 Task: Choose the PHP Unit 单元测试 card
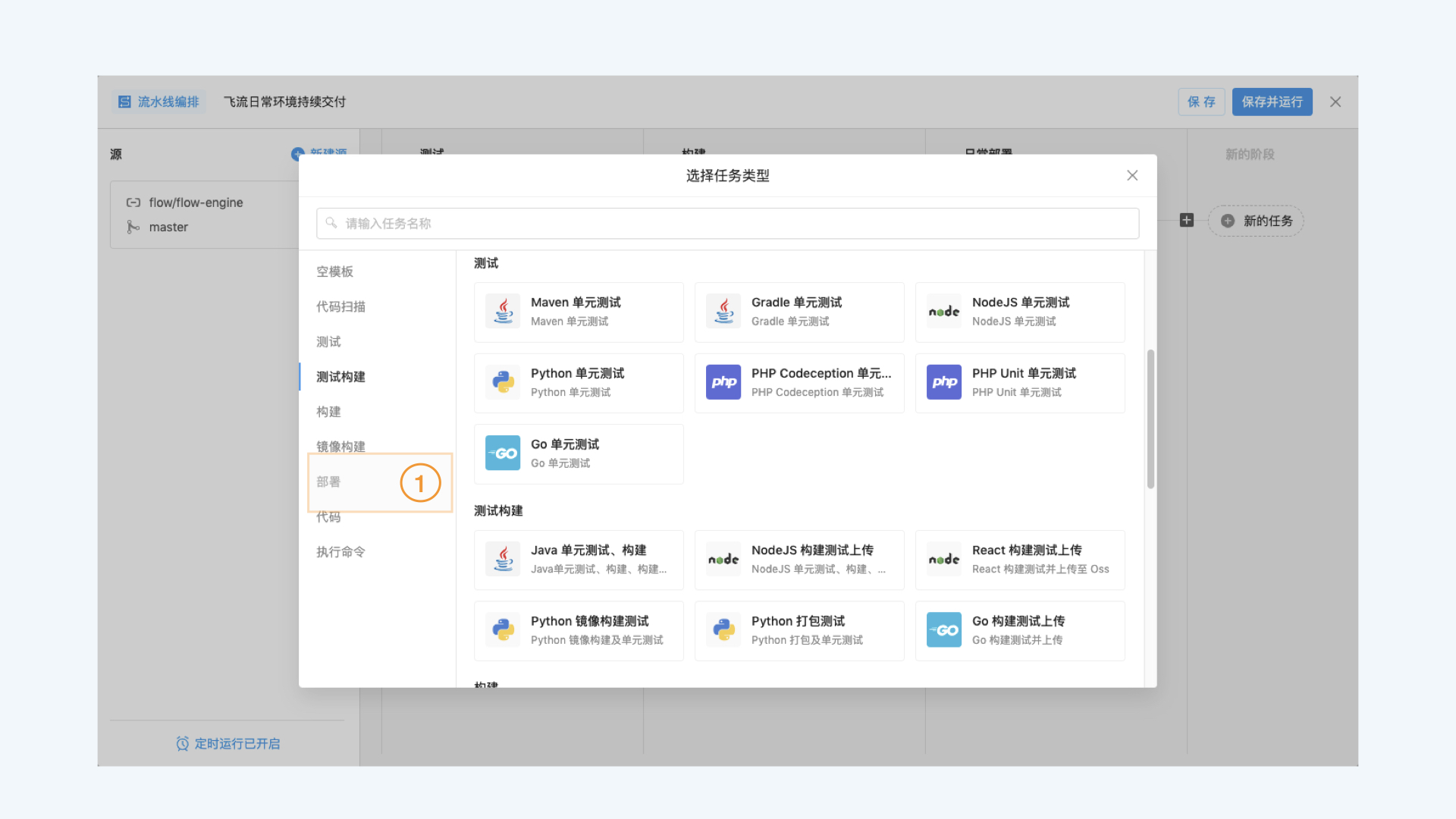tap(1020, 383)
